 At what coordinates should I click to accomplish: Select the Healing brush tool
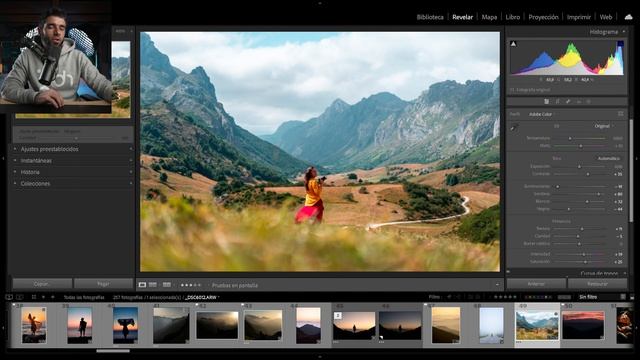click(568, 101)
